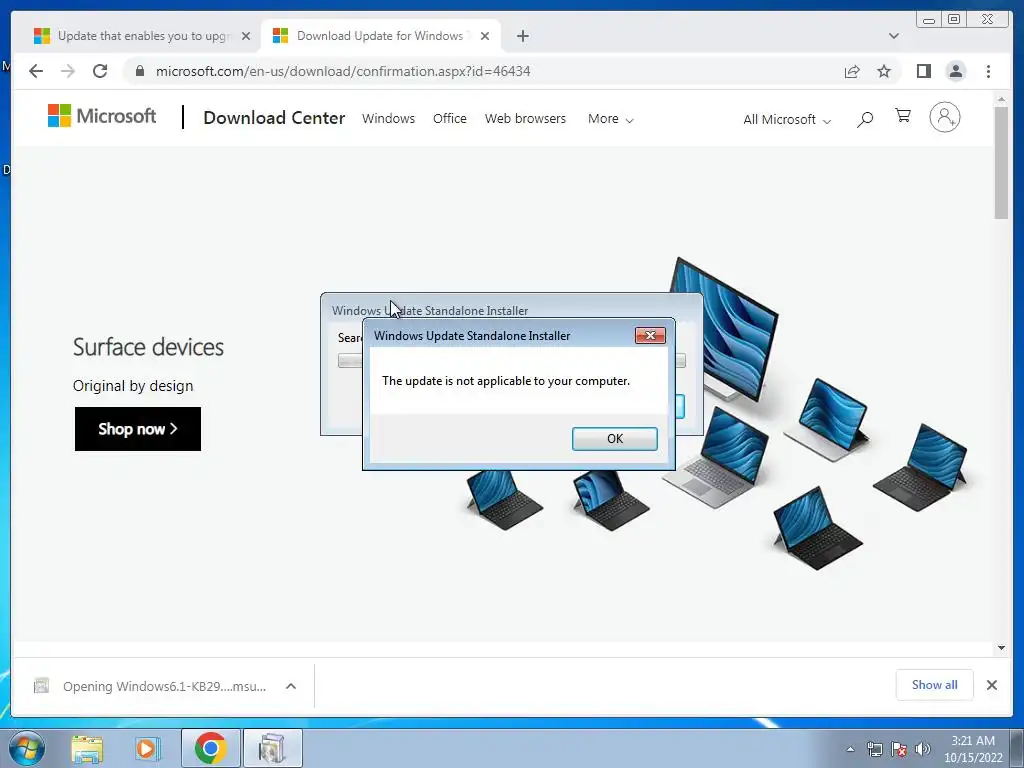
Task: Open the downloaded Windows6.1-KB29 msu item
Action: pos(150,686)
